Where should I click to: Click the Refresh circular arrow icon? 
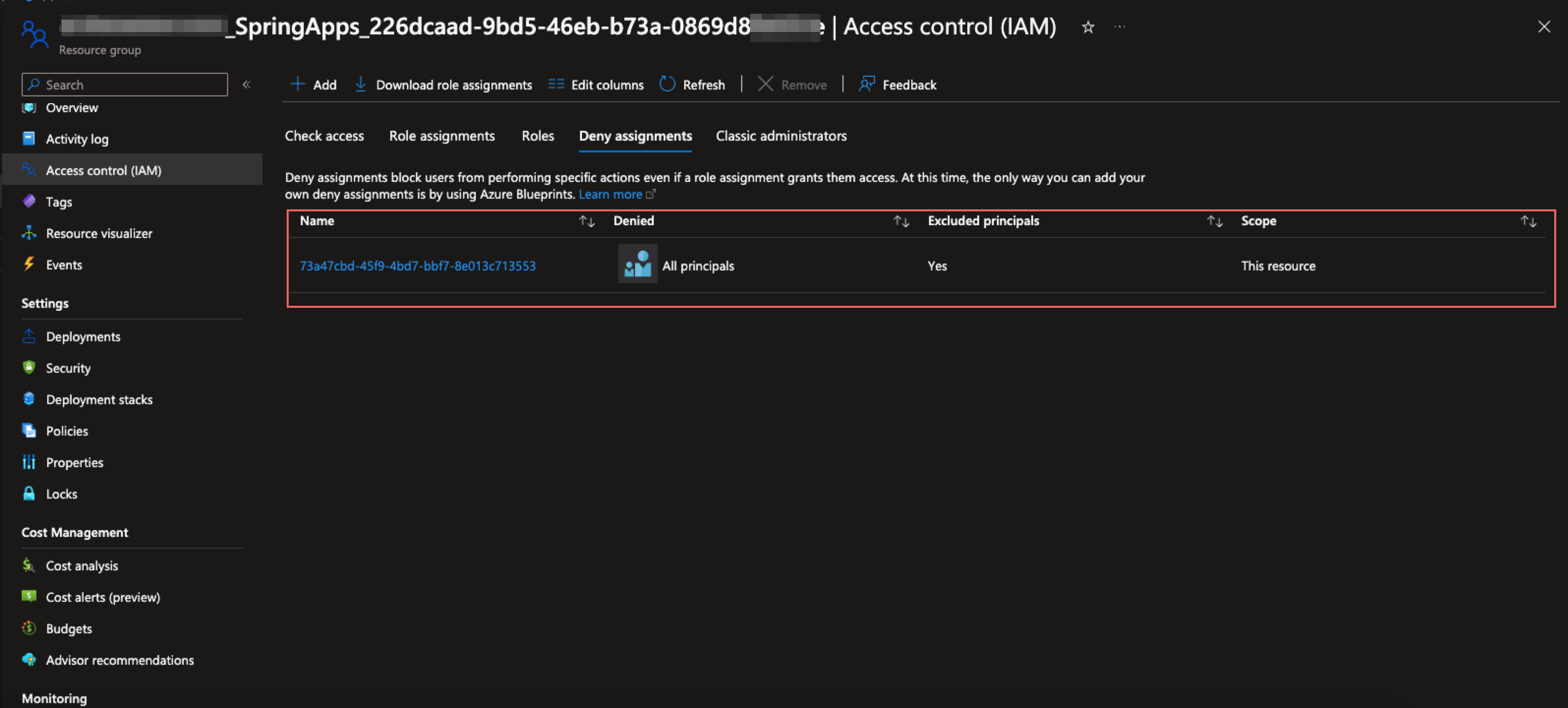667,84
